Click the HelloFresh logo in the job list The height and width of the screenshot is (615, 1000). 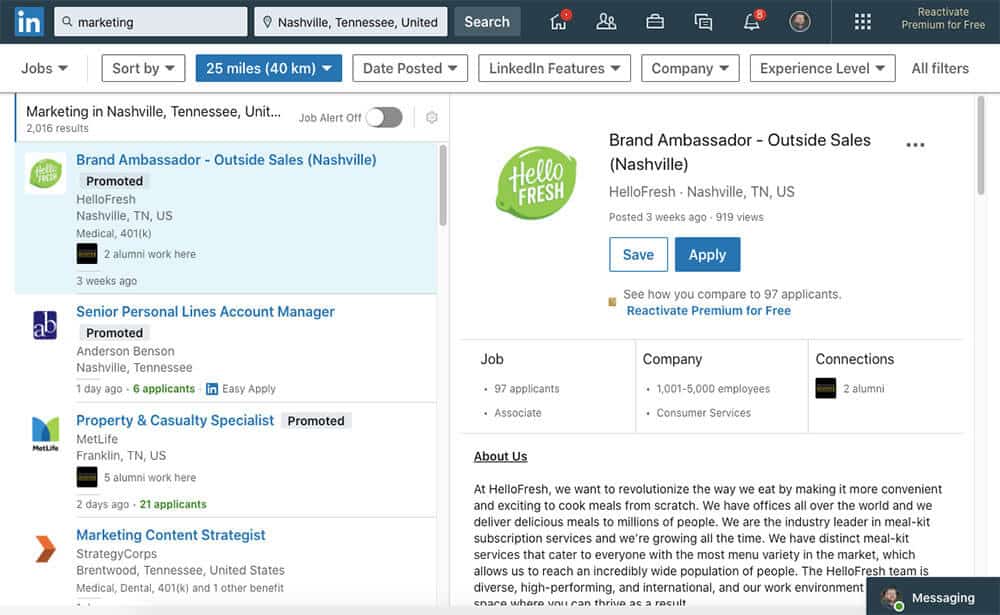click(x=45, y=173)
